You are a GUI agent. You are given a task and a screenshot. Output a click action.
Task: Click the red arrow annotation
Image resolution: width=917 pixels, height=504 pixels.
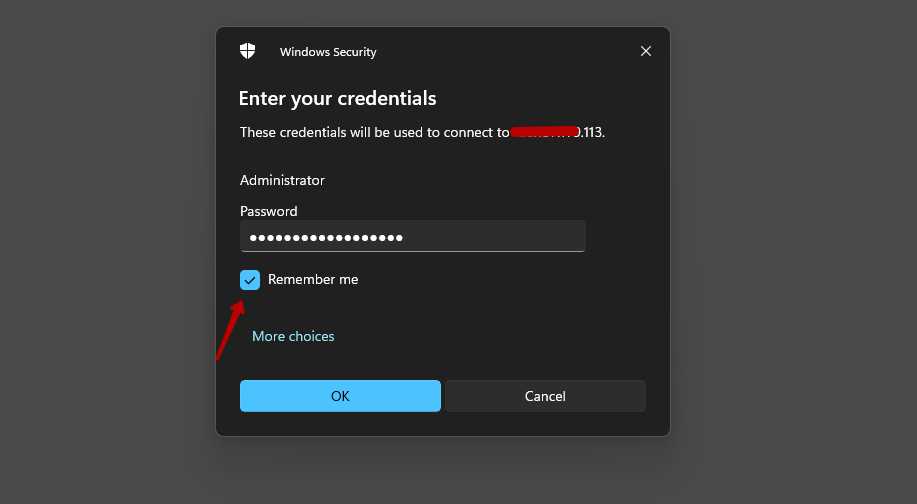(x=229, y=328)
